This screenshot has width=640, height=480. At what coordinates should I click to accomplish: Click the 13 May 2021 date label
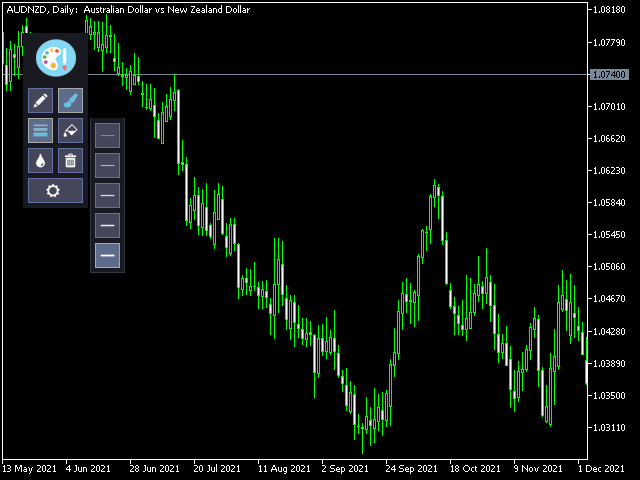29,469
